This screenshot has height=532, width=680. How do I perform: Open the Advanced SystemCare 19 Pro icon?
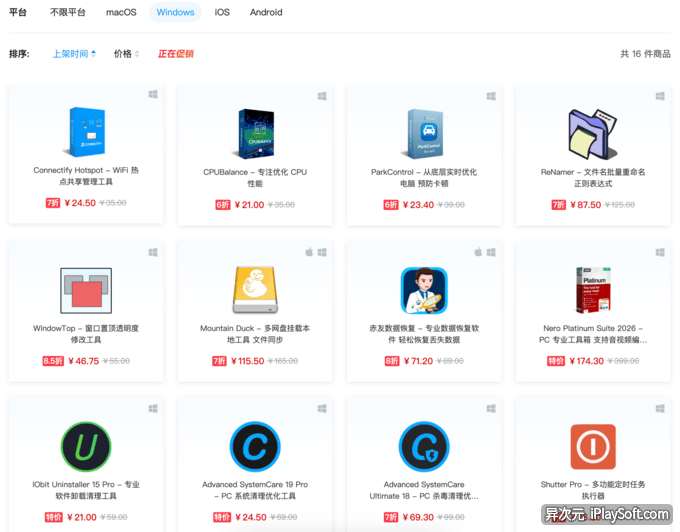[255, 447]
